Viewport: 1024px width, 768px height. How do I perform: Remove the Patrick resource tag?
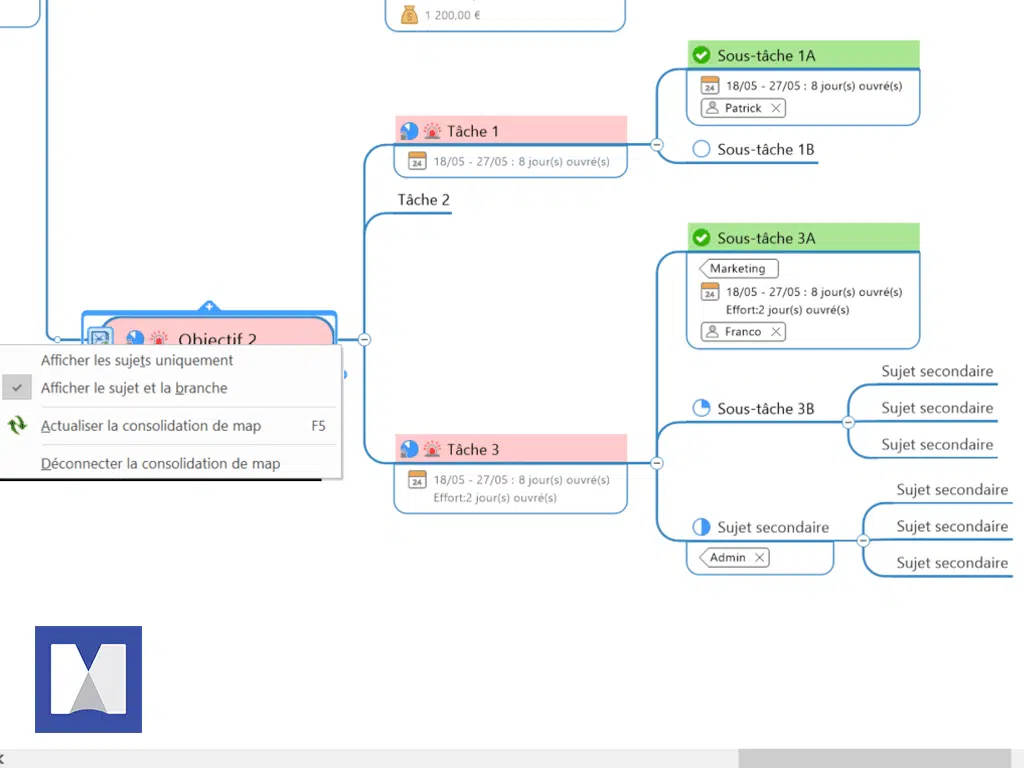point(776,108)
